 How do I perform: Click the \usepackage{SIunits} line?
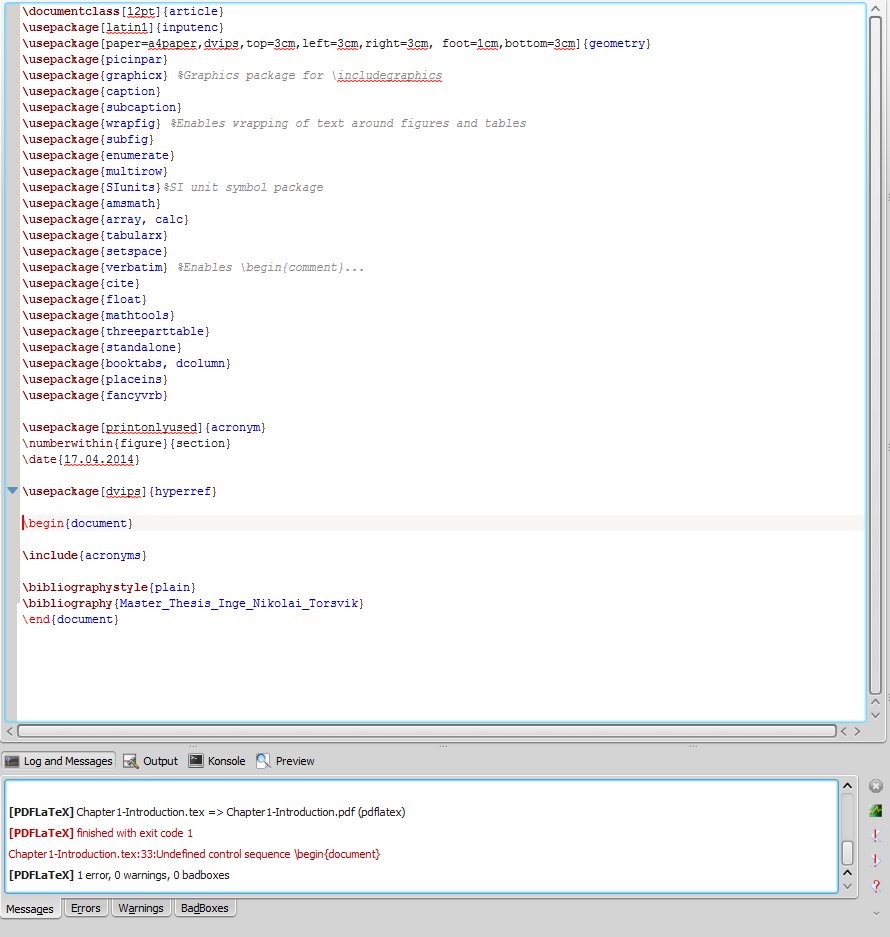pos(173,187)
